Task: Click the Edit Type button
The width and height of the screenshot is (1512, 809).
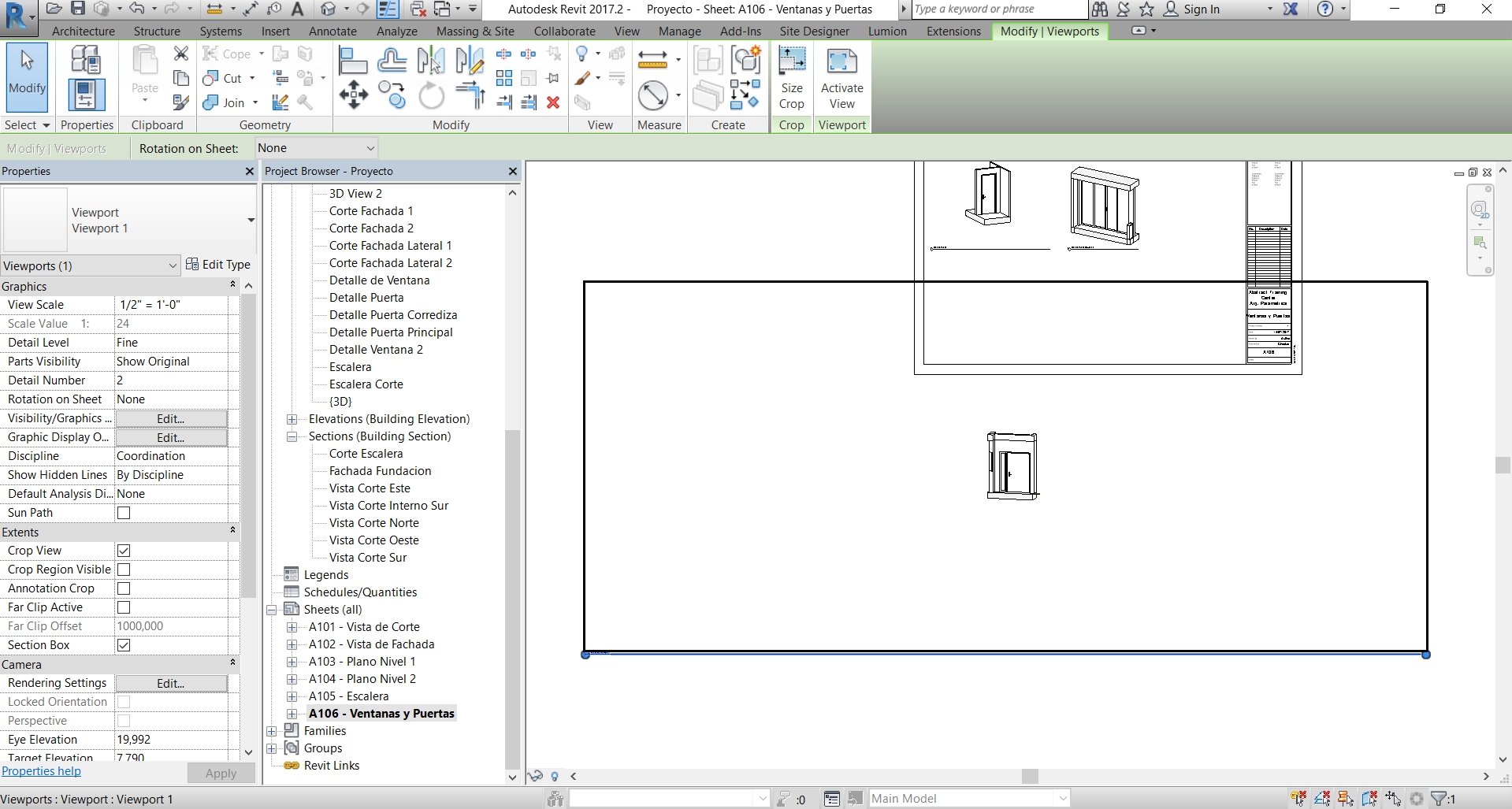Action: (x=220, y=265)
